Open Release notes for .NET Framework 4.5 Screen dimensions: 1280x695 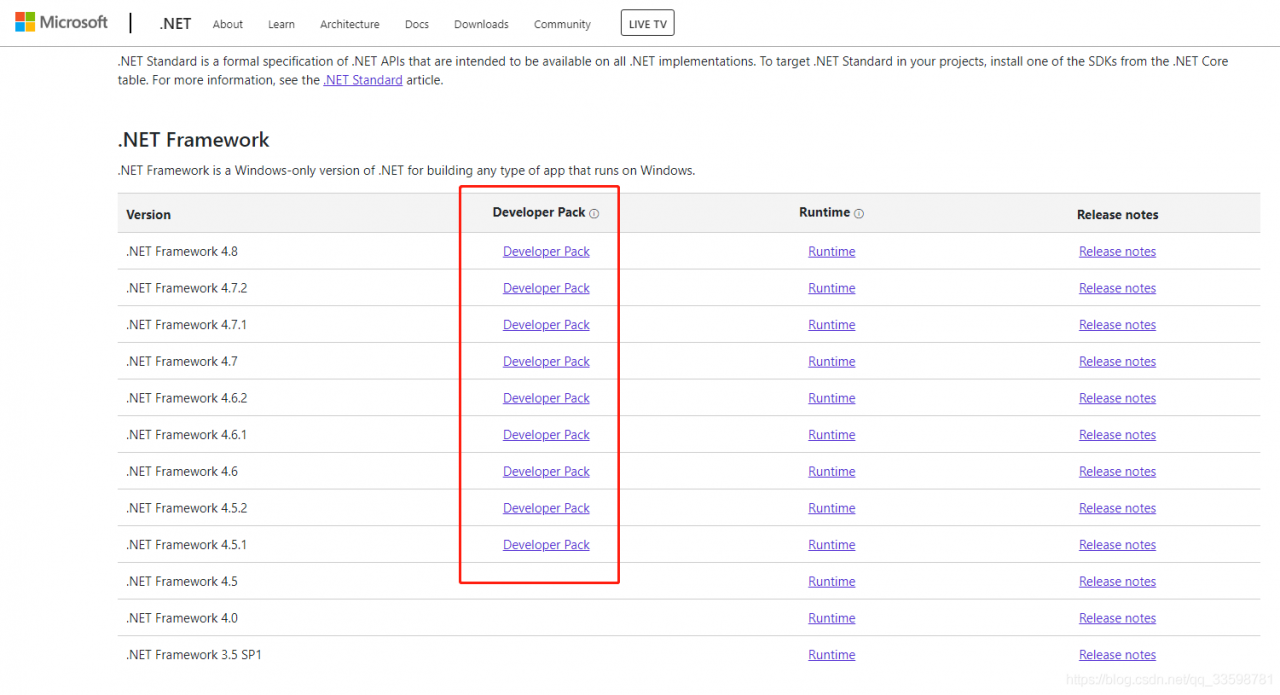[1117, 582]
